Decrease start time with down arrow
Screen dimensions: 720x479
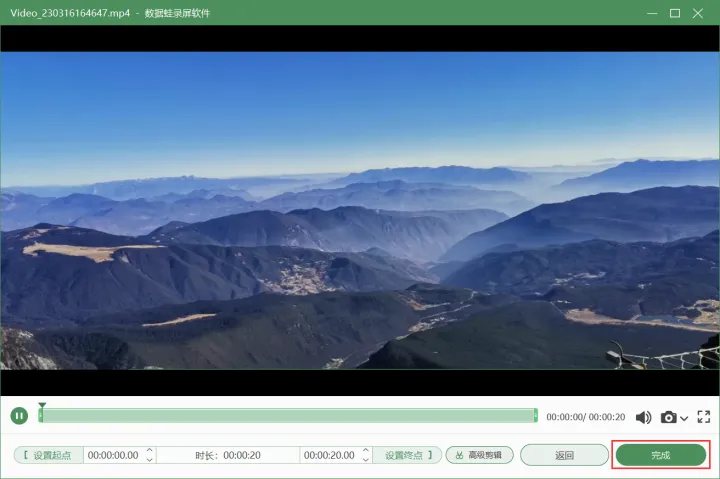coord(150,459)
